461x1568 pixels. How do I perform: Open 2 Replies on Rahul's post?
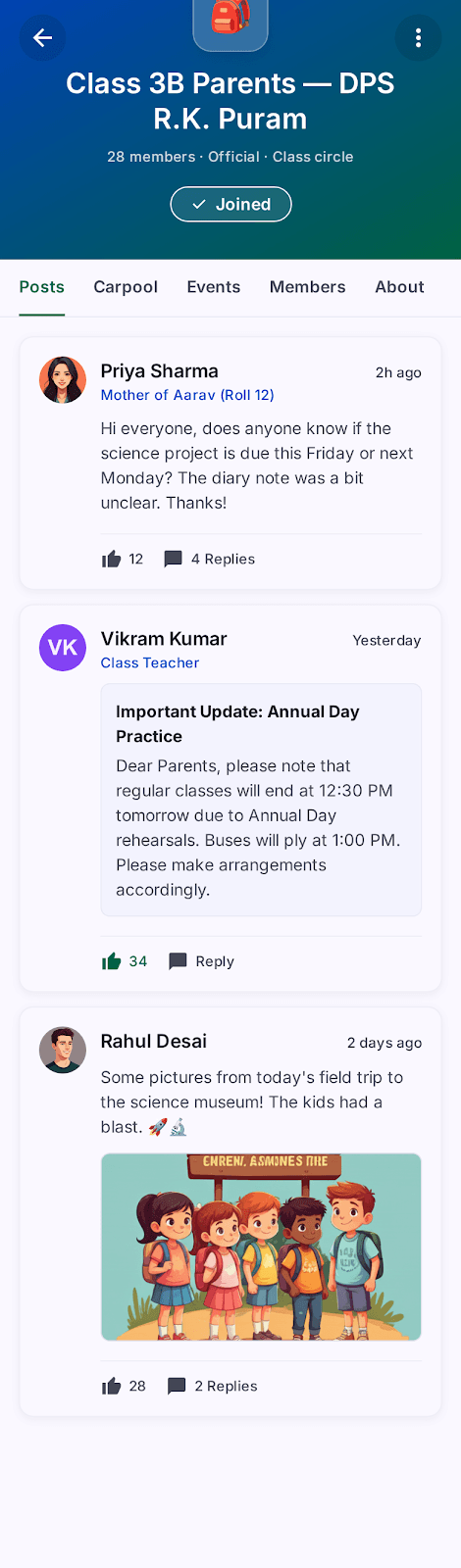(226, 1386)
